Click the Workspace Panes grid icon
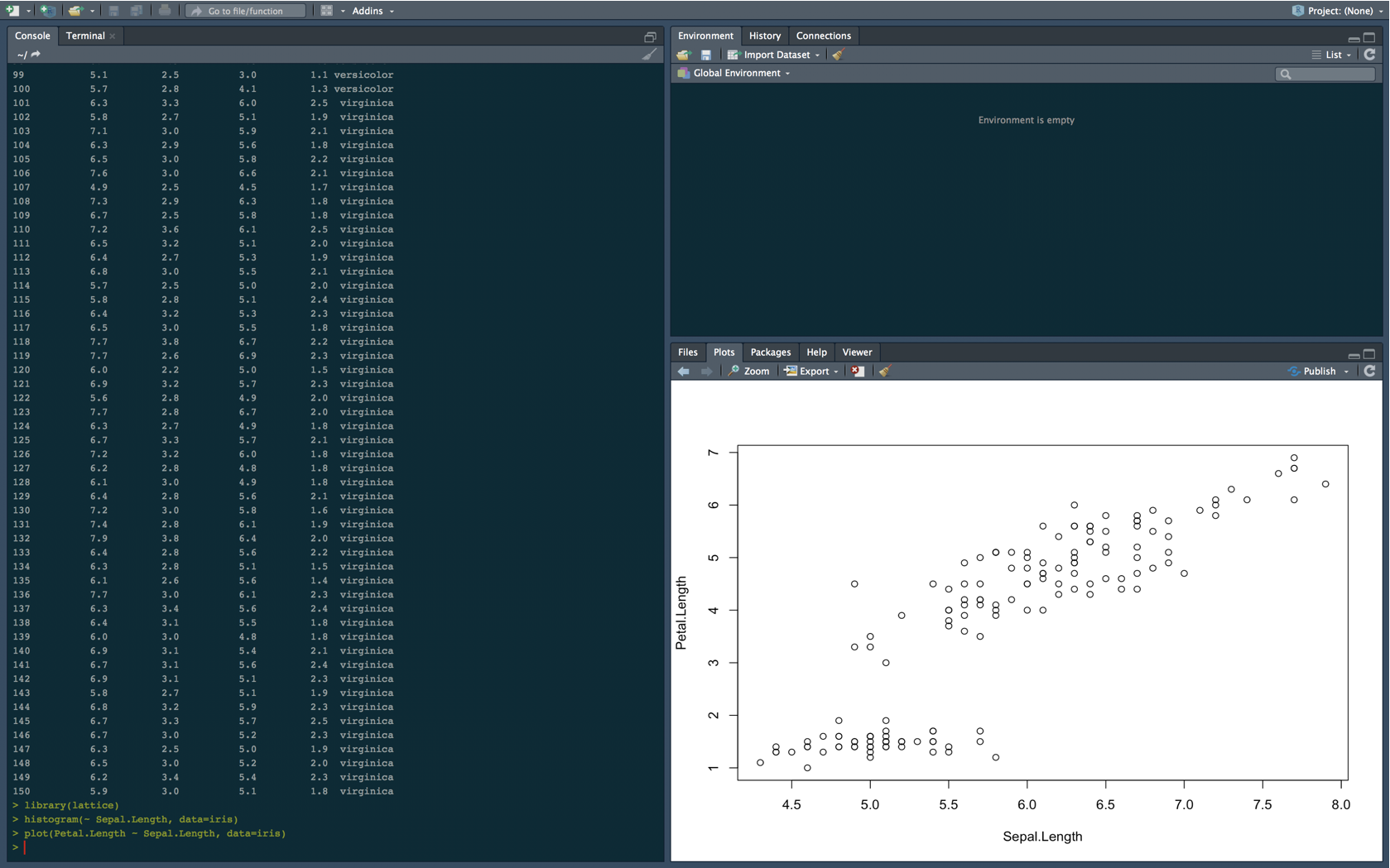The height and width of the screenshot is (868, 1390). [327, 11]
